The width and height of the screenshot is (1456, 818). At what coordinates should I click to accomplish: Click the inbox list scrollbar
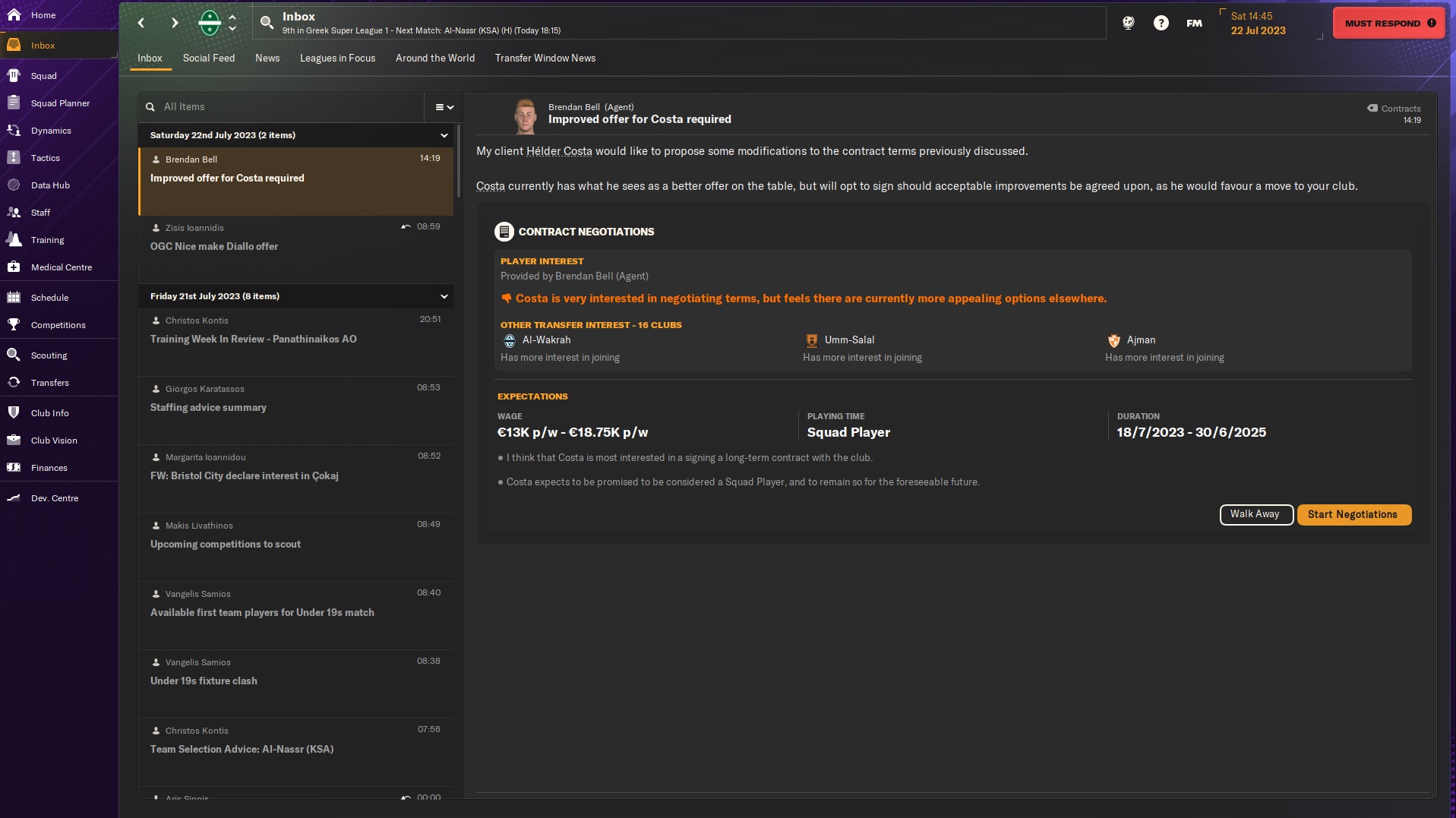point(457,159)
